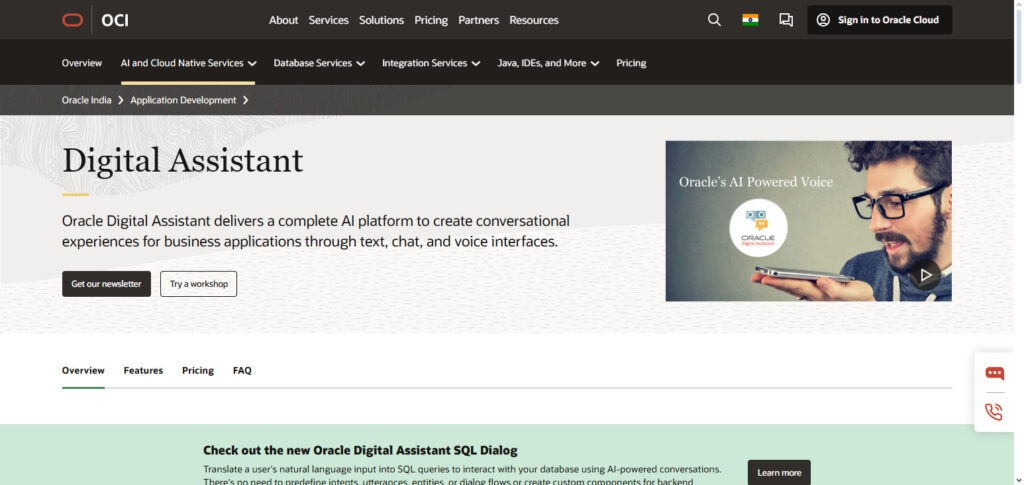The image size is (1024, 485).
Task: Click the Oracle logo icon
Action: pos(72,20)
